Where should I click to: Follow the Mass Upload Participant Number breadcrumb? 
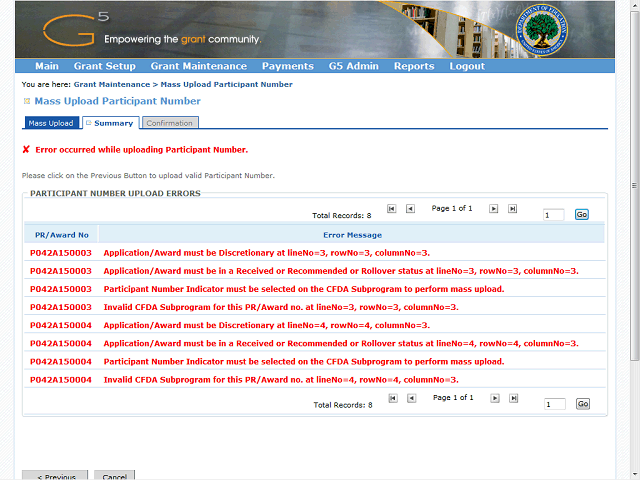point(227,84)
